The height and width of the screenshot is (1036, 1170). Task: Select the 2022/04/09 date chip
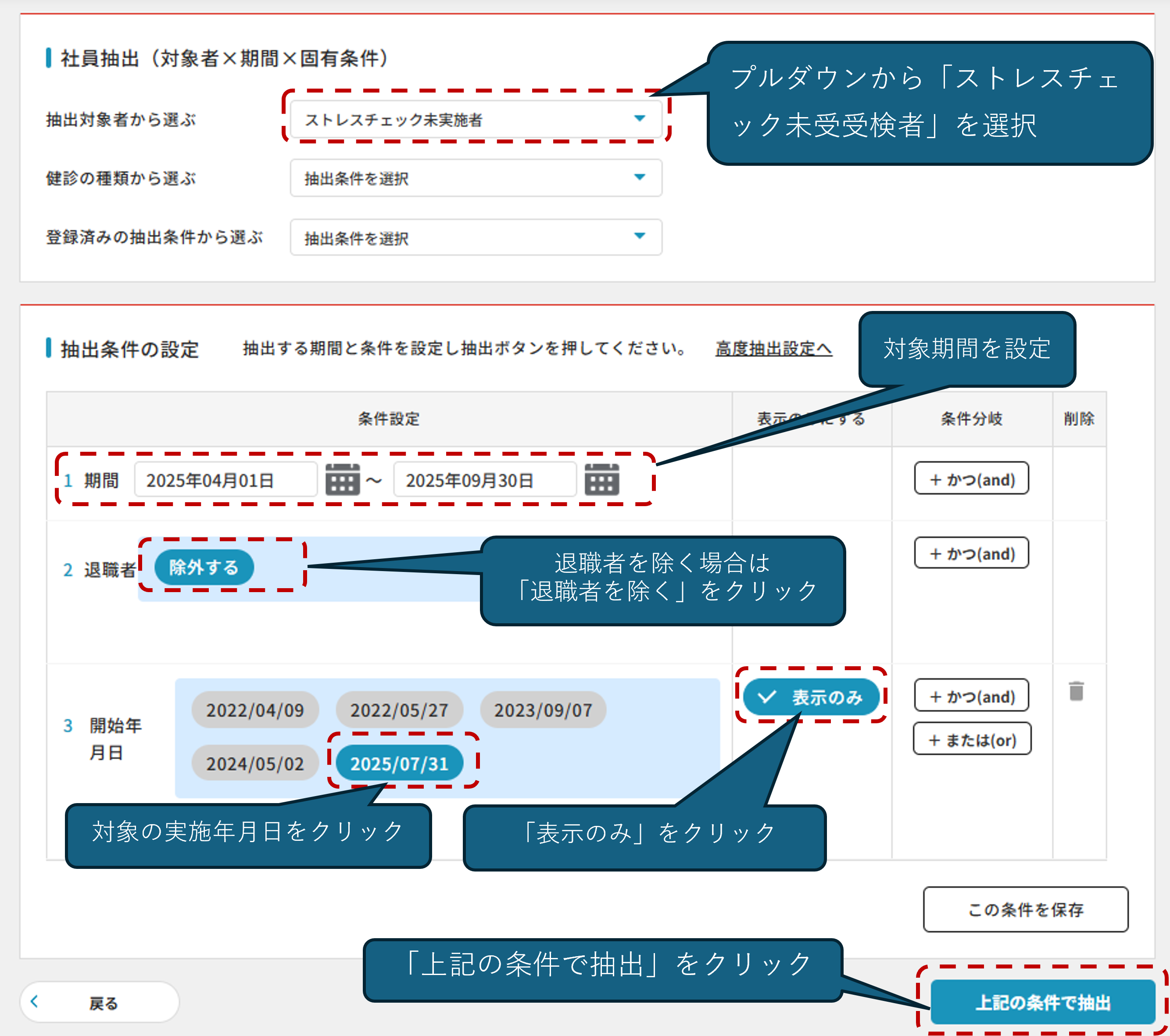(255, 710)
